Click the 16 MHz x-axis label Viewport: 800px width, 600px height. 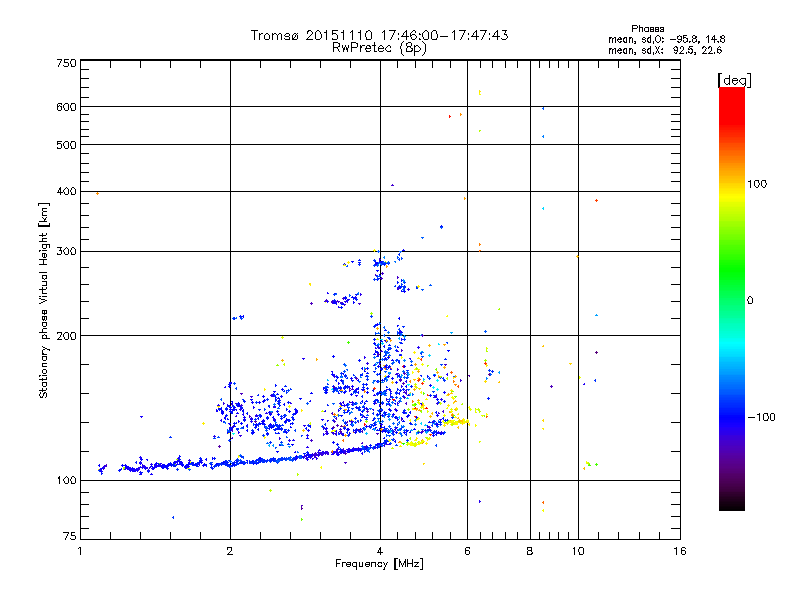point(680,551)
